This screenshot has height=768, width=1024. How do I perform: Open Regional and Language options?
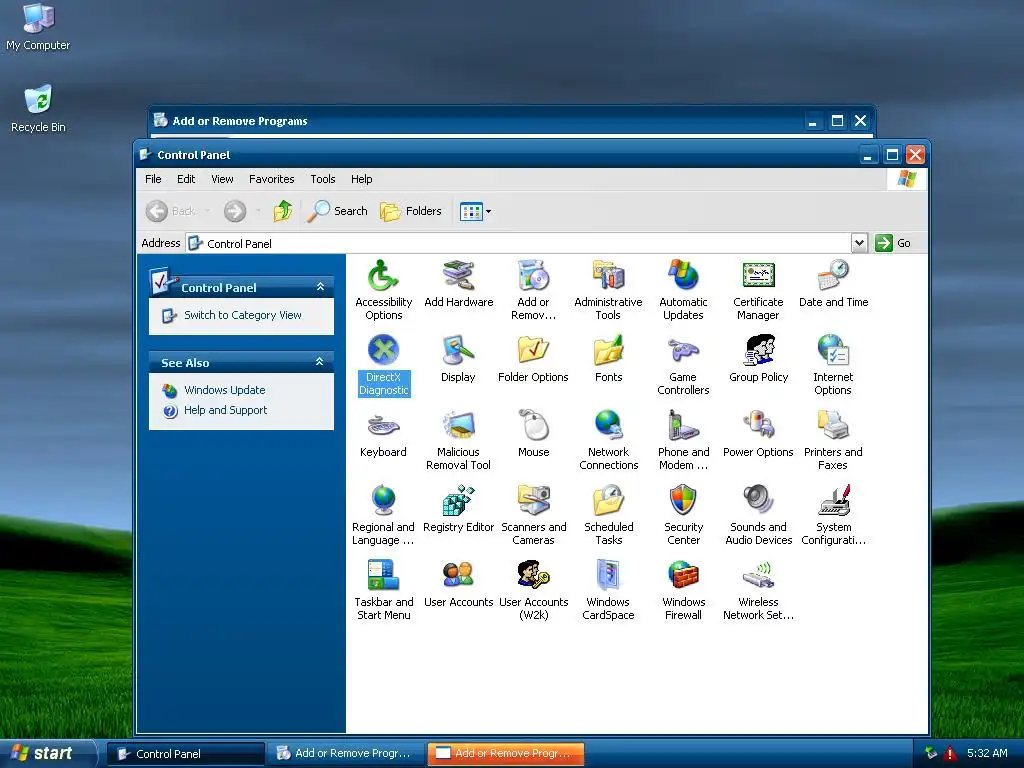click(x=383, y=515)
